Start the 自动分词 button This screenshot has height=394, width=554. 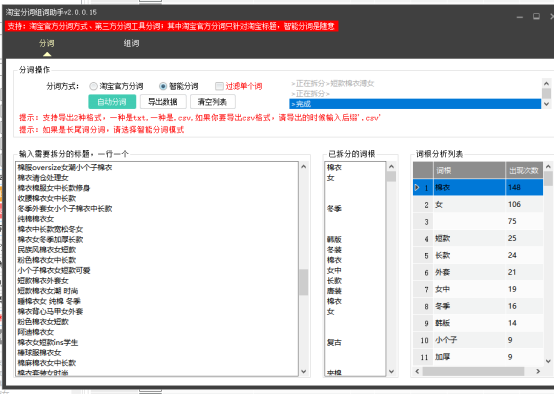(112, 102)
